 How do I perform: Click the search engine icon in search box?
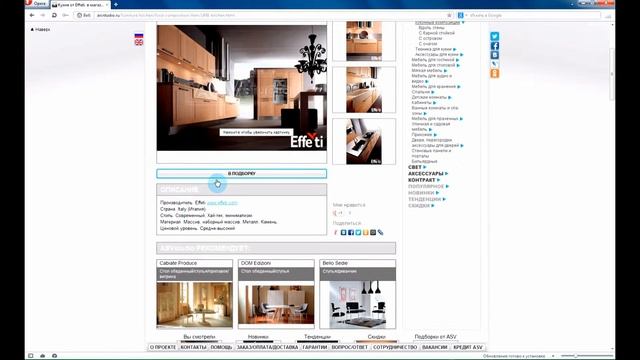coord(460,15)
